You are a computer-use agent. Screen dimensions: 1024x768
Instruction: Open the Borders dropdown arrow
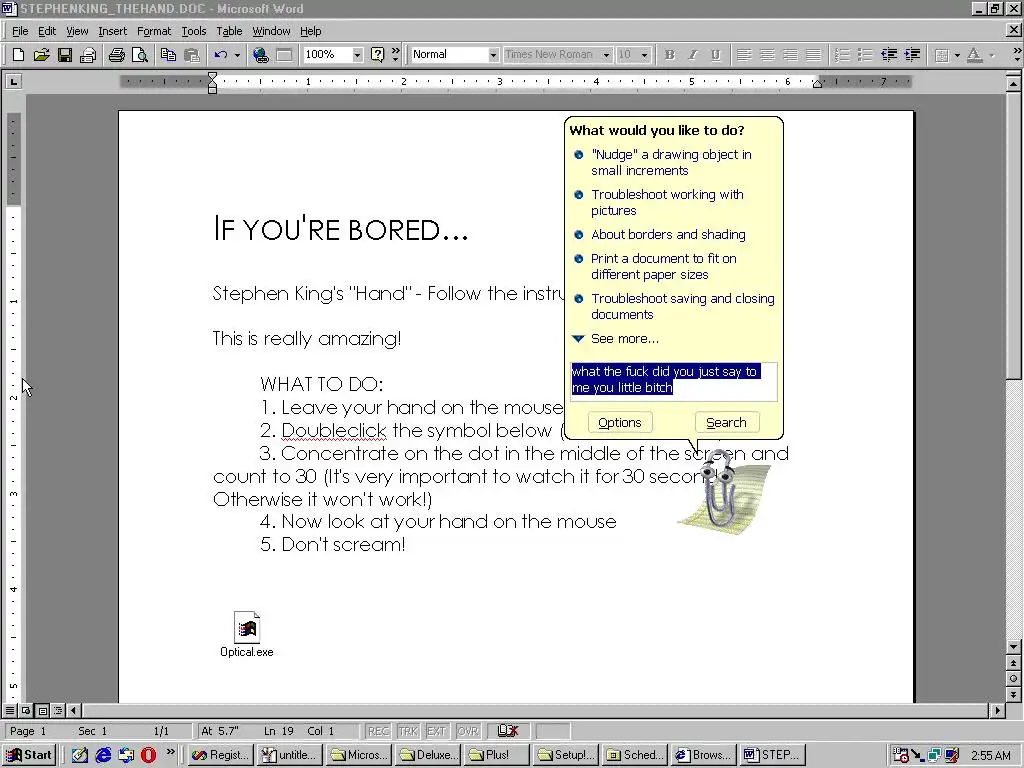coord(957,55)
